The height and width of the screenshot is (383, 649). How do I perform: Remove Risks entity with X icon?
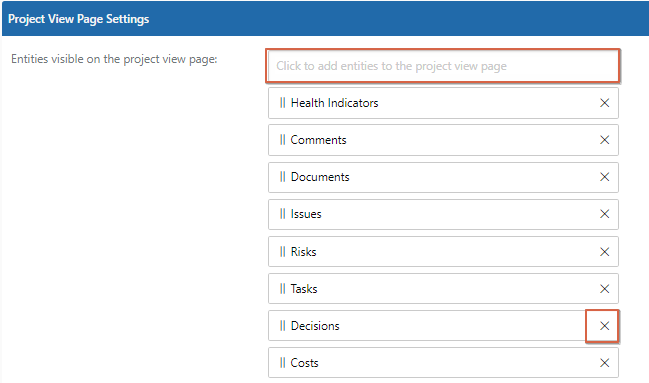pyautogui.click(x=604, y=252)
